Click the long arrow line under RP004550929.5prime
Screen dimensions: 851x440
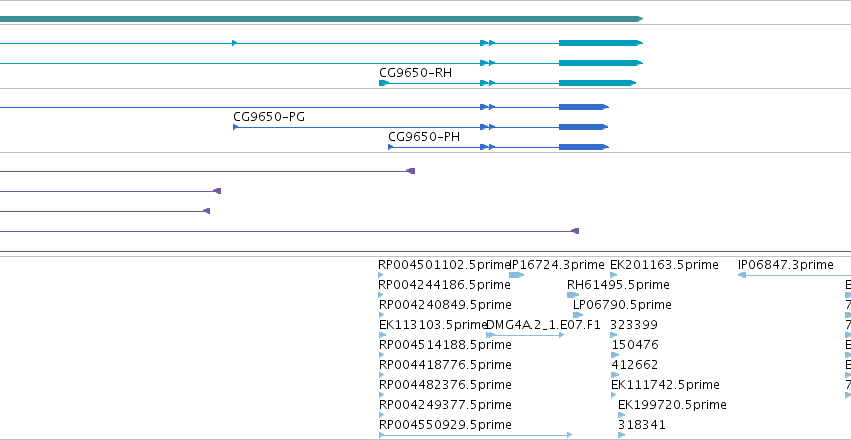pyautogui.click(x=475, y=435)
